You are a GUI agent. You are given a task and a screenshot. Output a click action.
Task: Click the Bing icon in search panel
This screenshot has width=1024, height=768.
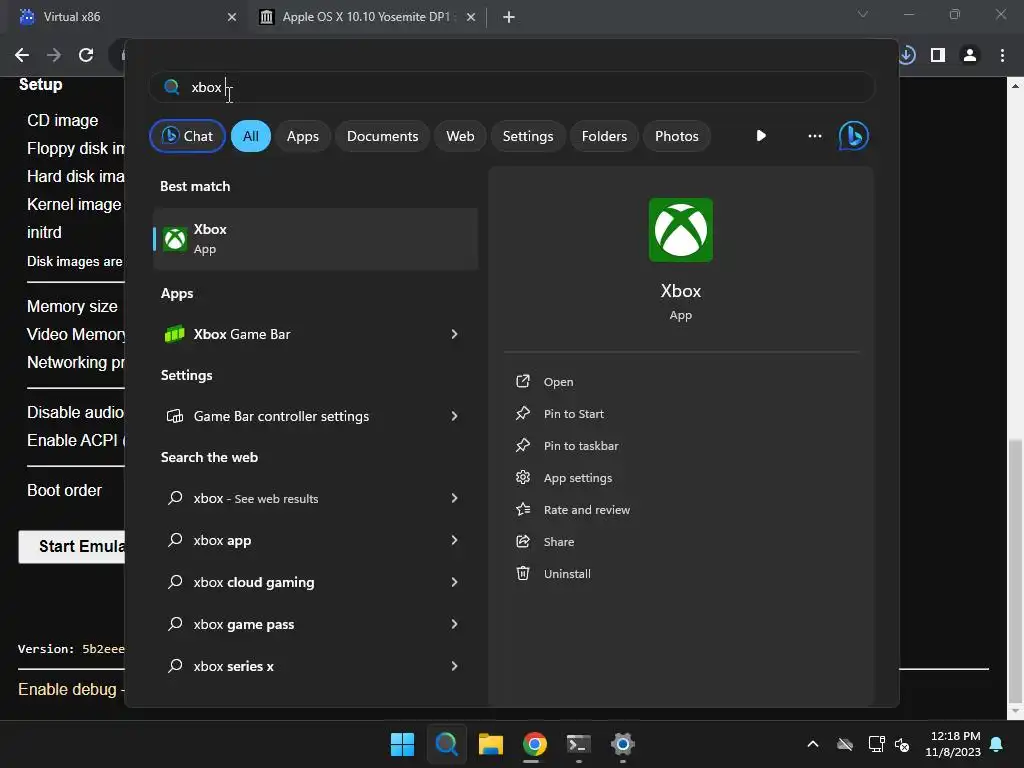pos(854,136)
